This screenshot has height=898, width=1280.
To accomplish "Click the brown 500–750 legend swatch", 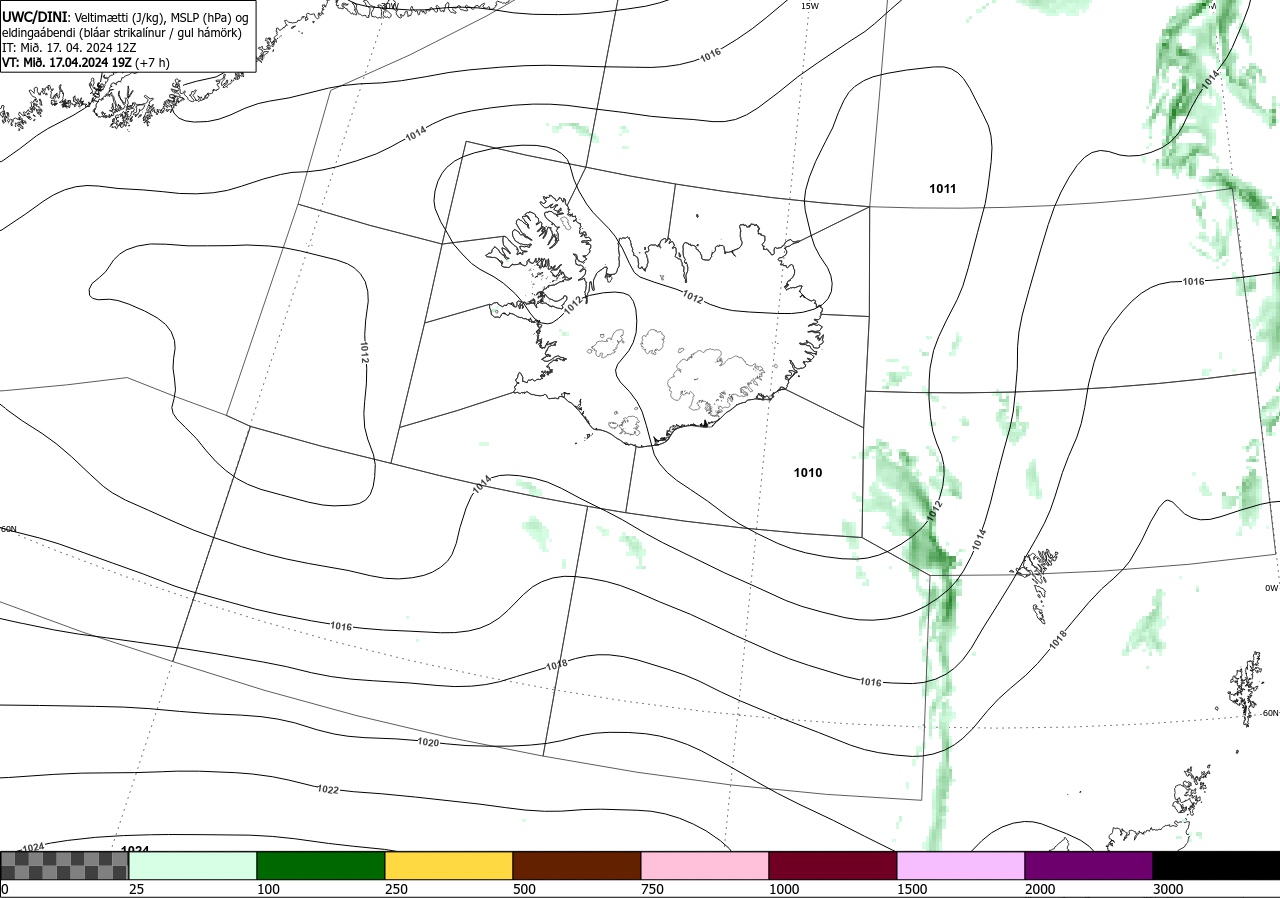I will point(577,865).
